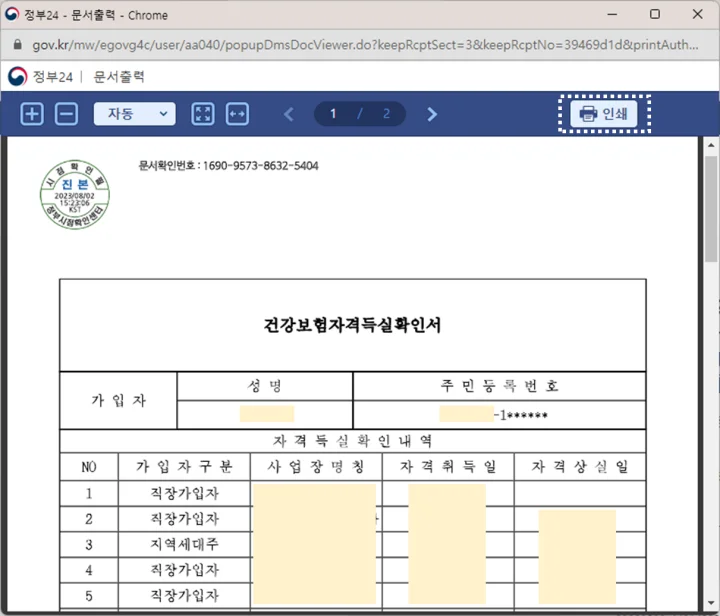Viewport: 720px width, 616px height.
Task: Click the 사업장명칭 column header
Action: (x=316, y=467)
